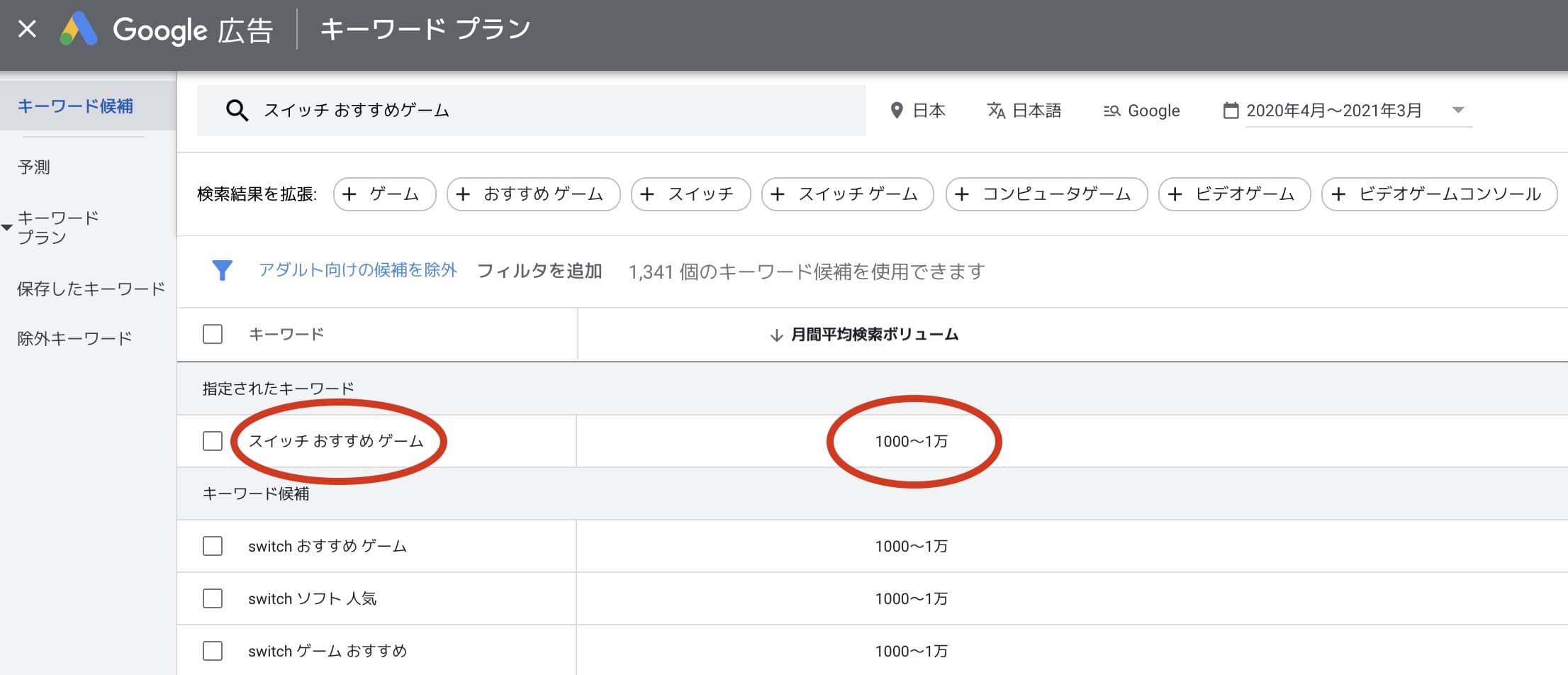Click the Google search network setting
This screenshot has width=1568, height=675.
[x=1141, y=111]
